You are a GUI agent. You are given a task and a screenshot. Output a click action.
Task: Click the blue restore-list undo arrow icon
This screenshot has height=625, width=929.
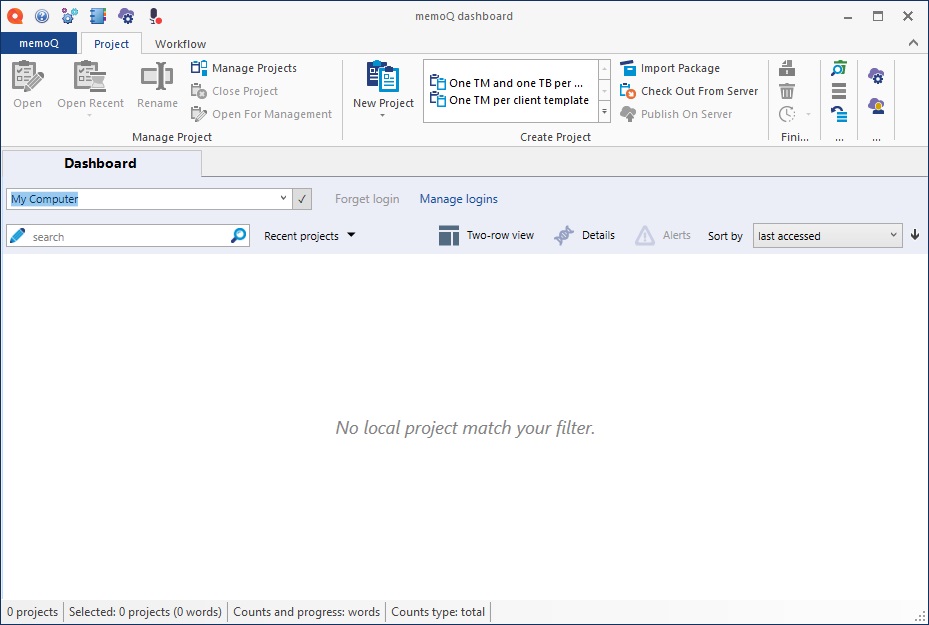click(839, 114)
